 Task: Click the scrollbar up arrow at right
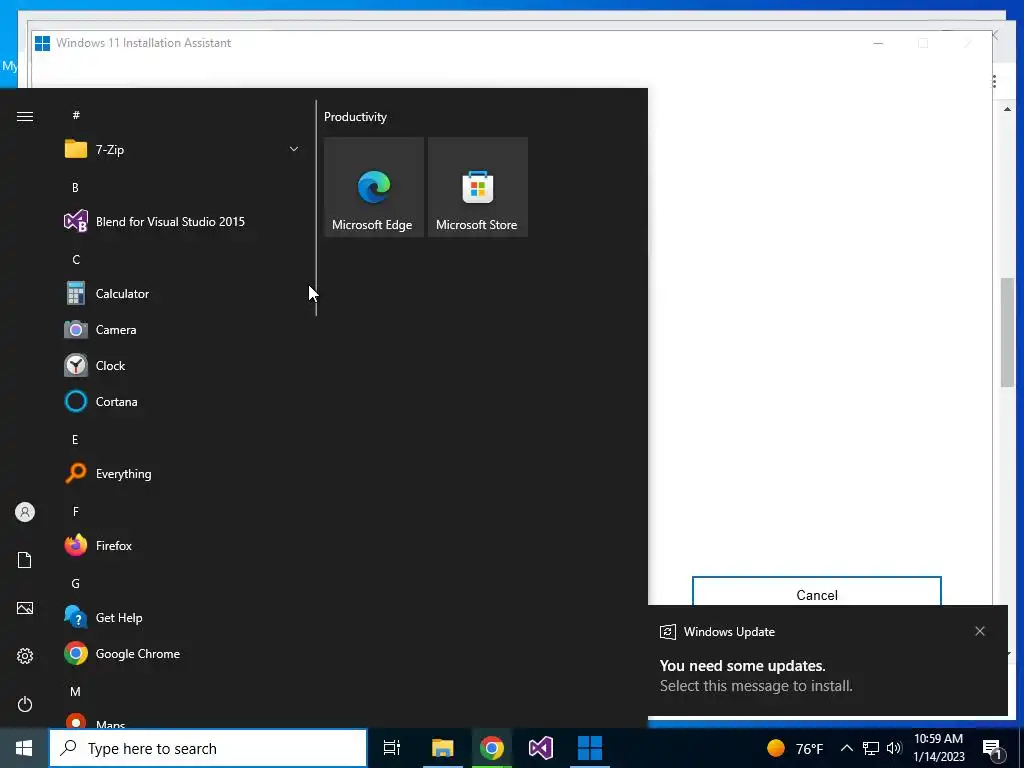coord(1007,109)
